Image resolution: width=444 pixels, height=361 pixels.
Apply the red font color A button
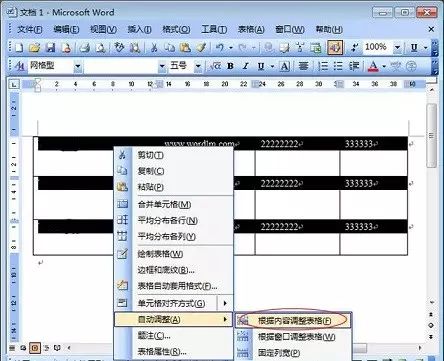(373, 66)
